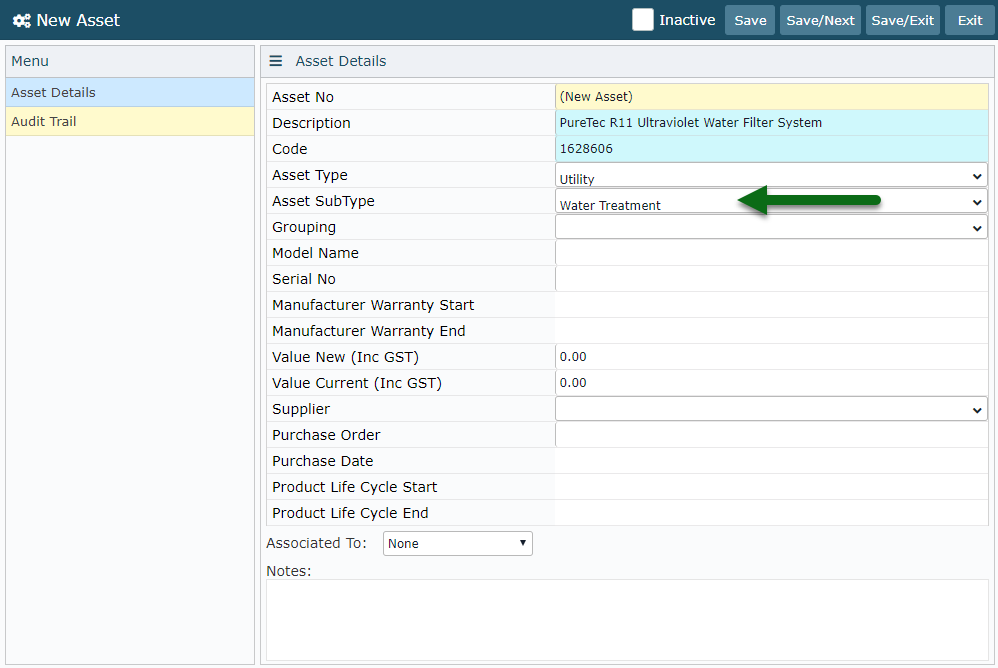Tick the Inactive checkbox
Image resolution: width=998 pixels, height=668 pixels.
(643, 20)
